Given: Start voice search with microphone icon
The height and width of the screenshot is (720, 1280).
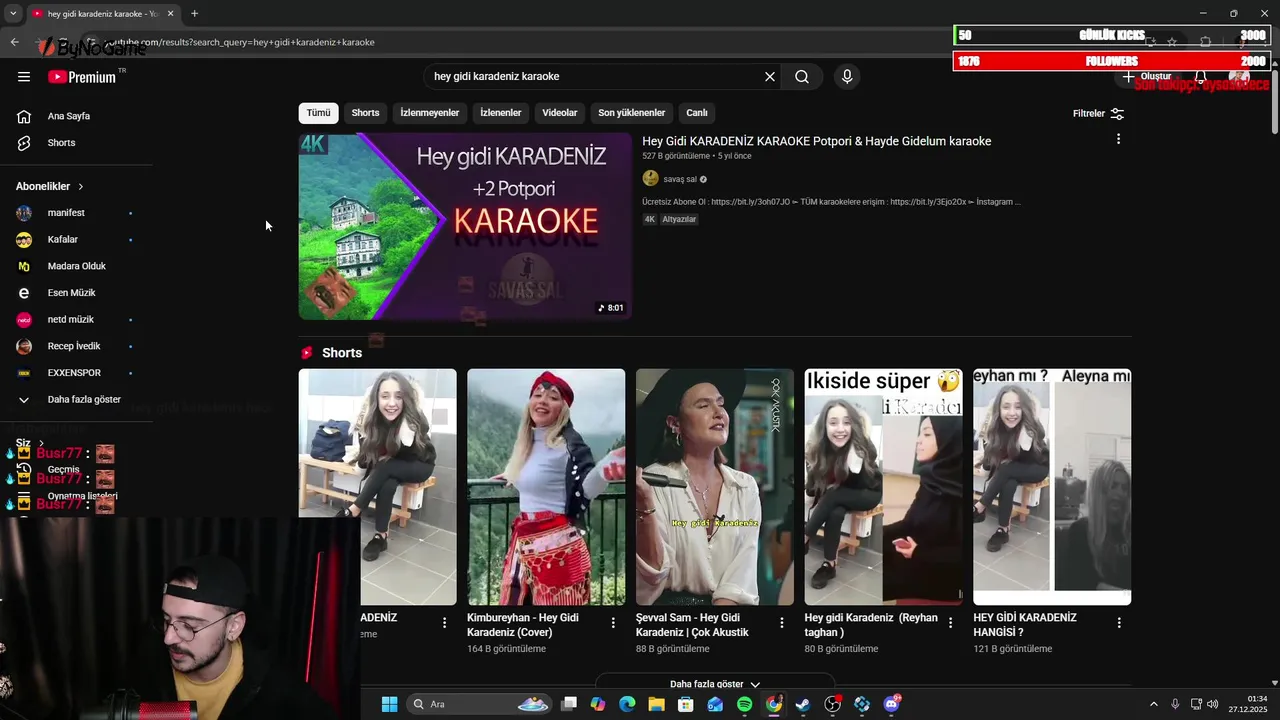Looking at the screenshot, I should 847,77.
